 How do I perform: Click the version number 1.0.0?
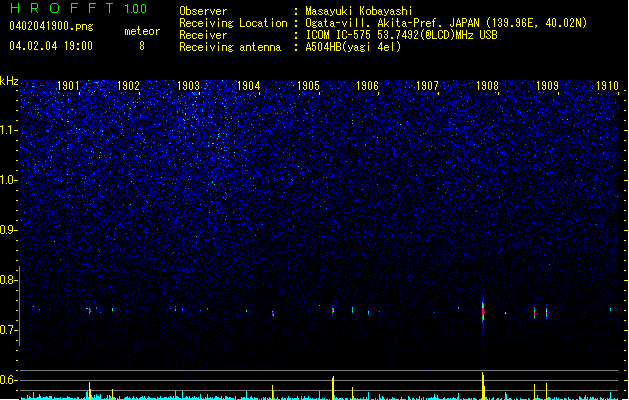coord(136,8)
